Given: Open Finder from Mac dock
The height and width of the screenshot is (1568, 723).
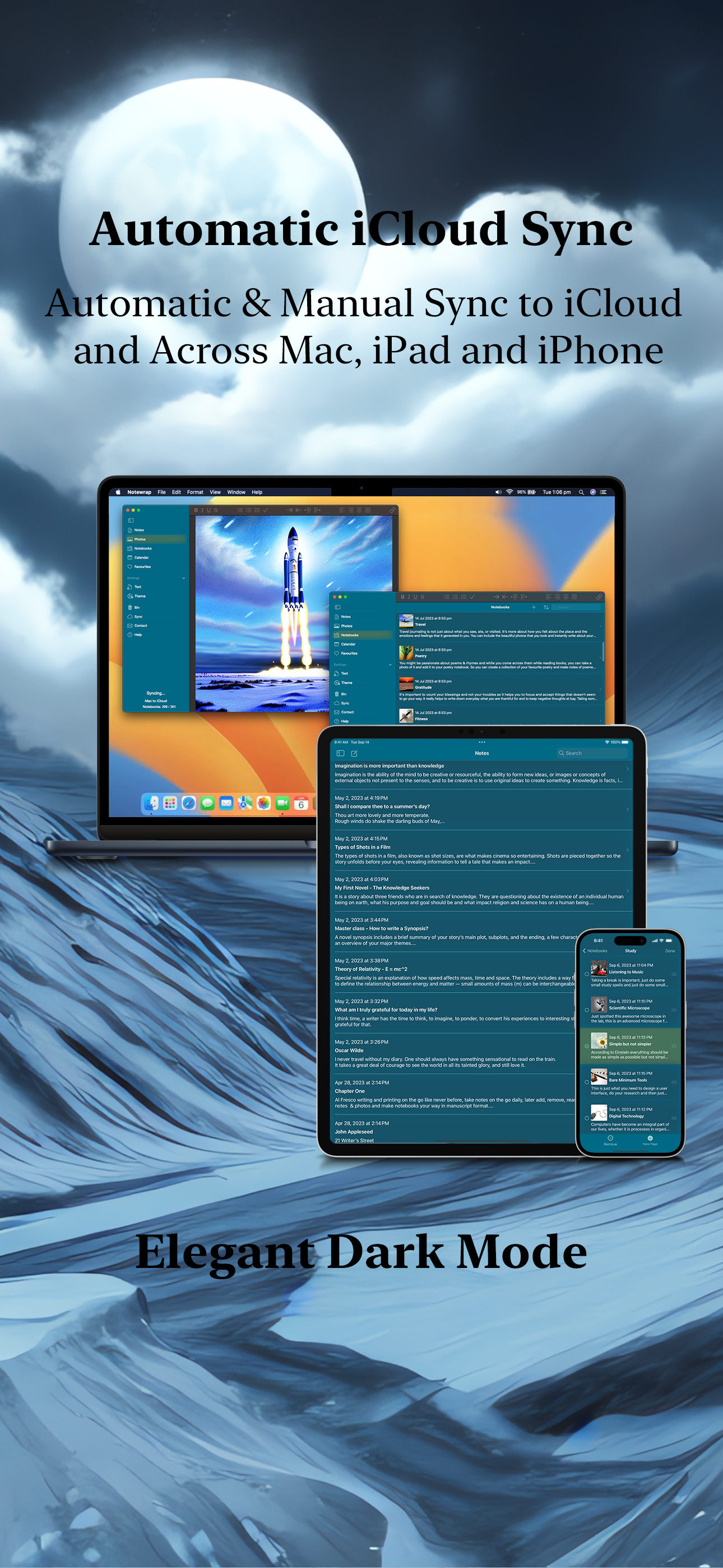Looking at the screenshot, I should point(151,804).
